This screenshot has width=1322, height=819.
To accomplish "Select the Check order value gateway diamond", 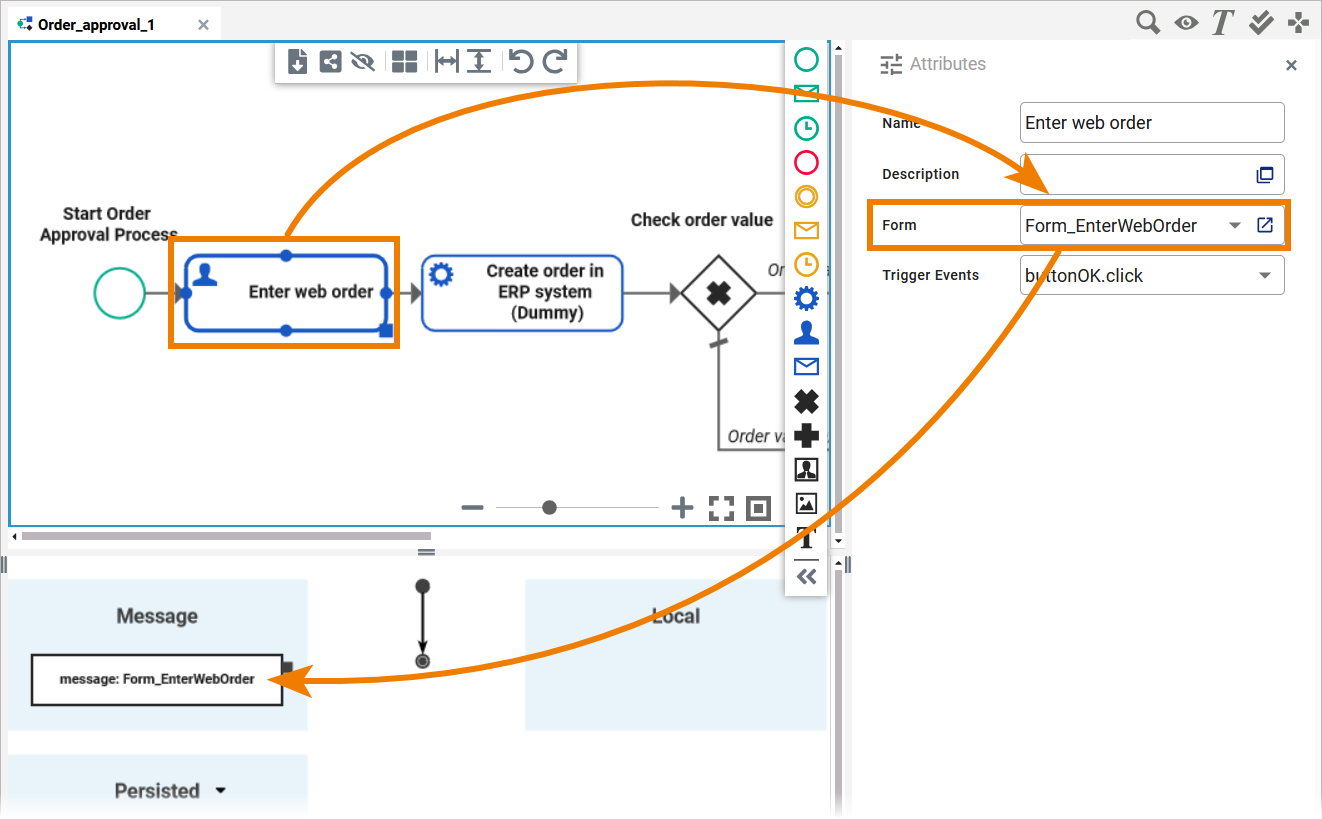I will tap(717, 292).
